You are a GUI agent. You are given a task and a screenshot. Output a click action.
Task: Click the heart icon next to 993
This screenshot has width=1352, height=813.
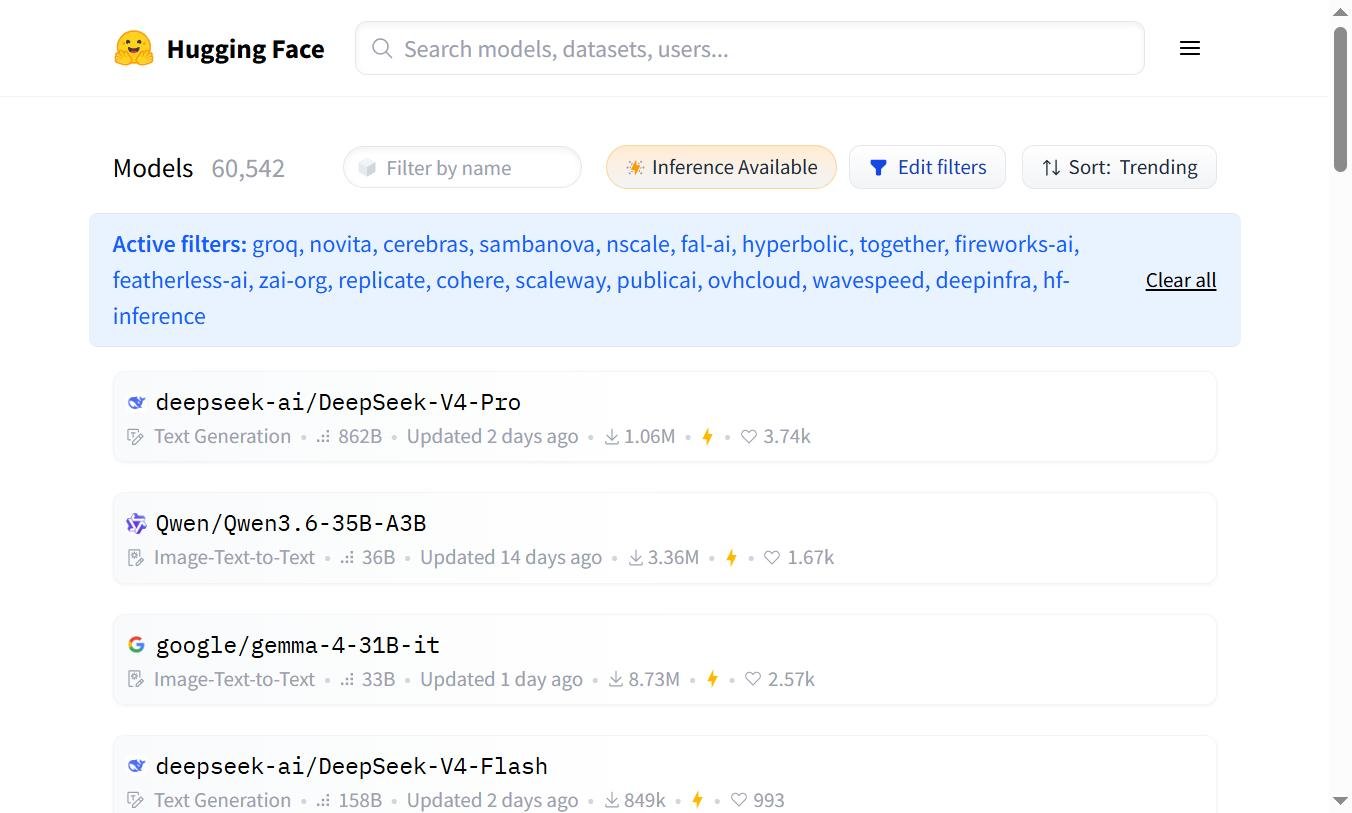738,800
